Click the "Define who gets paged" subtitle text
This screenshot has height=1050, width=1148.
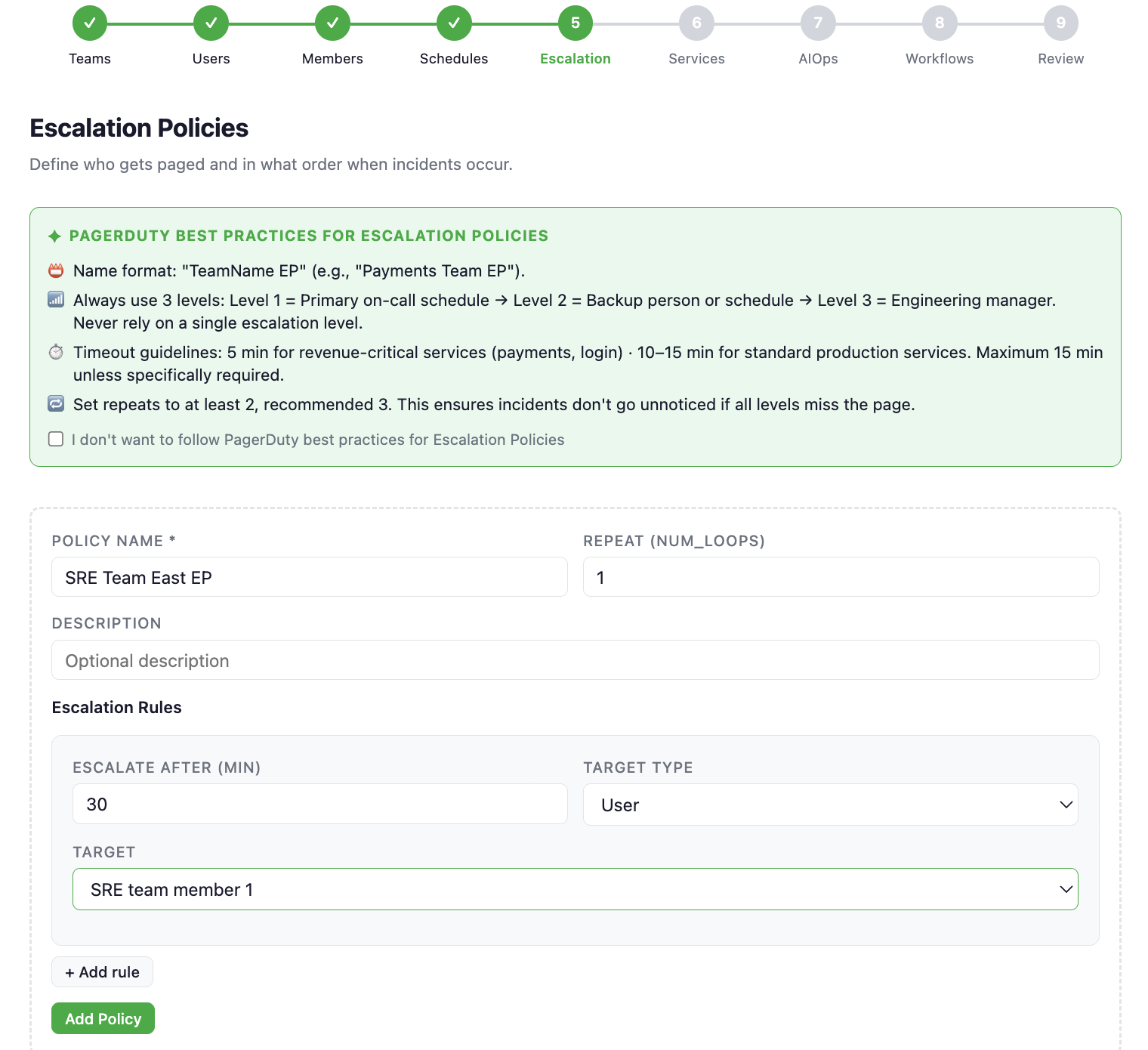(271, 165)
